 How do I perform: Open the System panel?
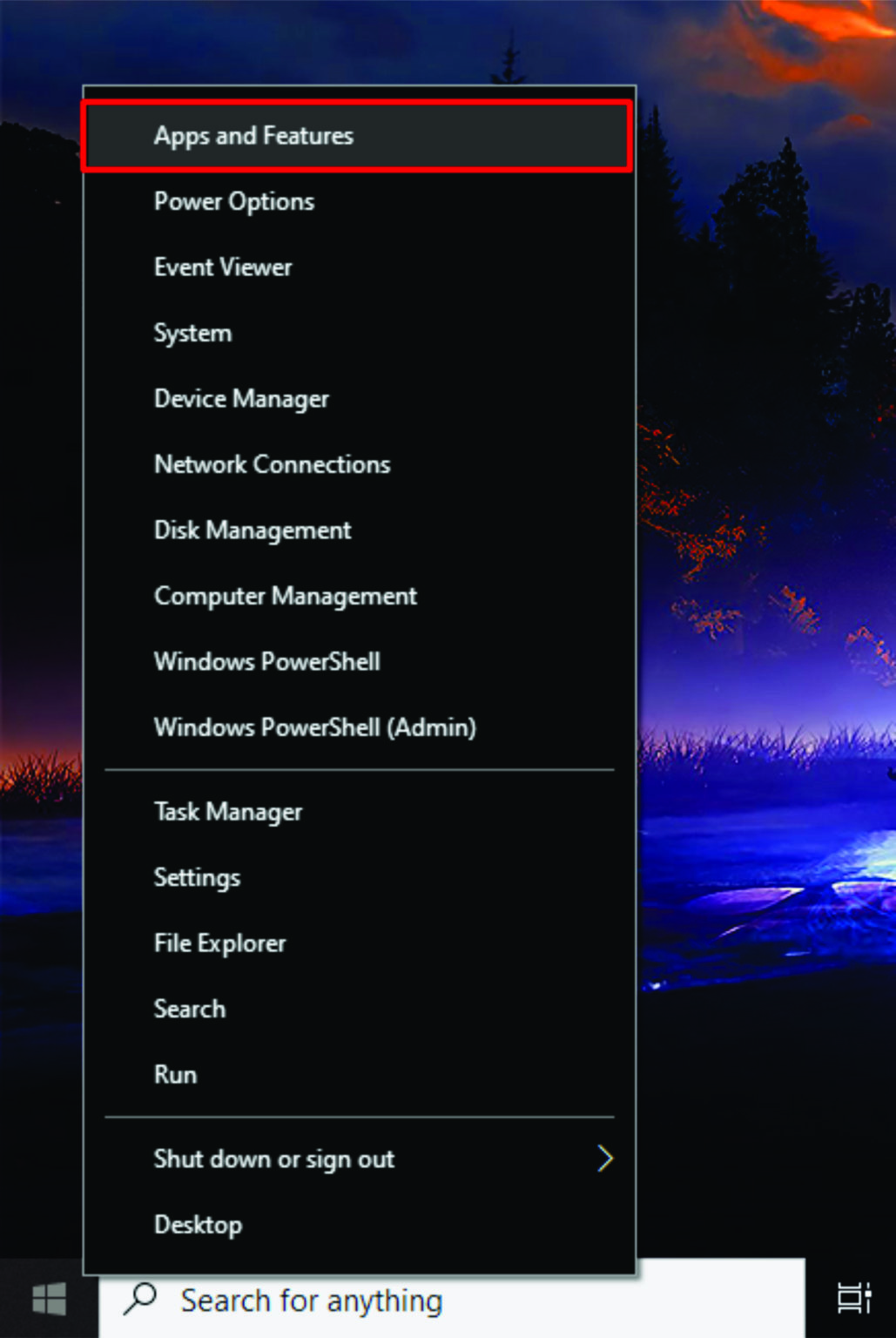[x=192, y=333]
